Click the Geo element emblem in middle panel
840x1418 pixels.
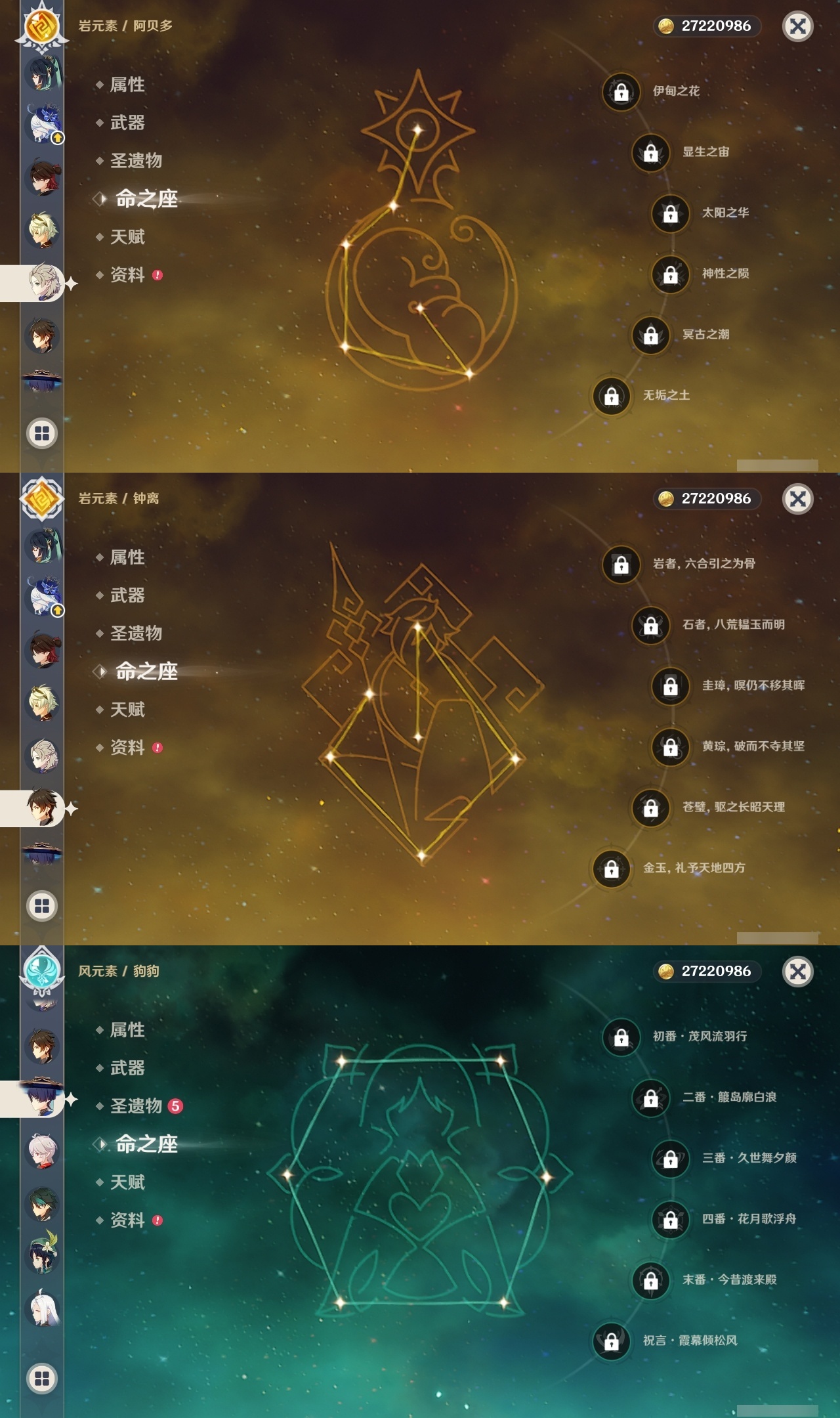tap(42, 499)
